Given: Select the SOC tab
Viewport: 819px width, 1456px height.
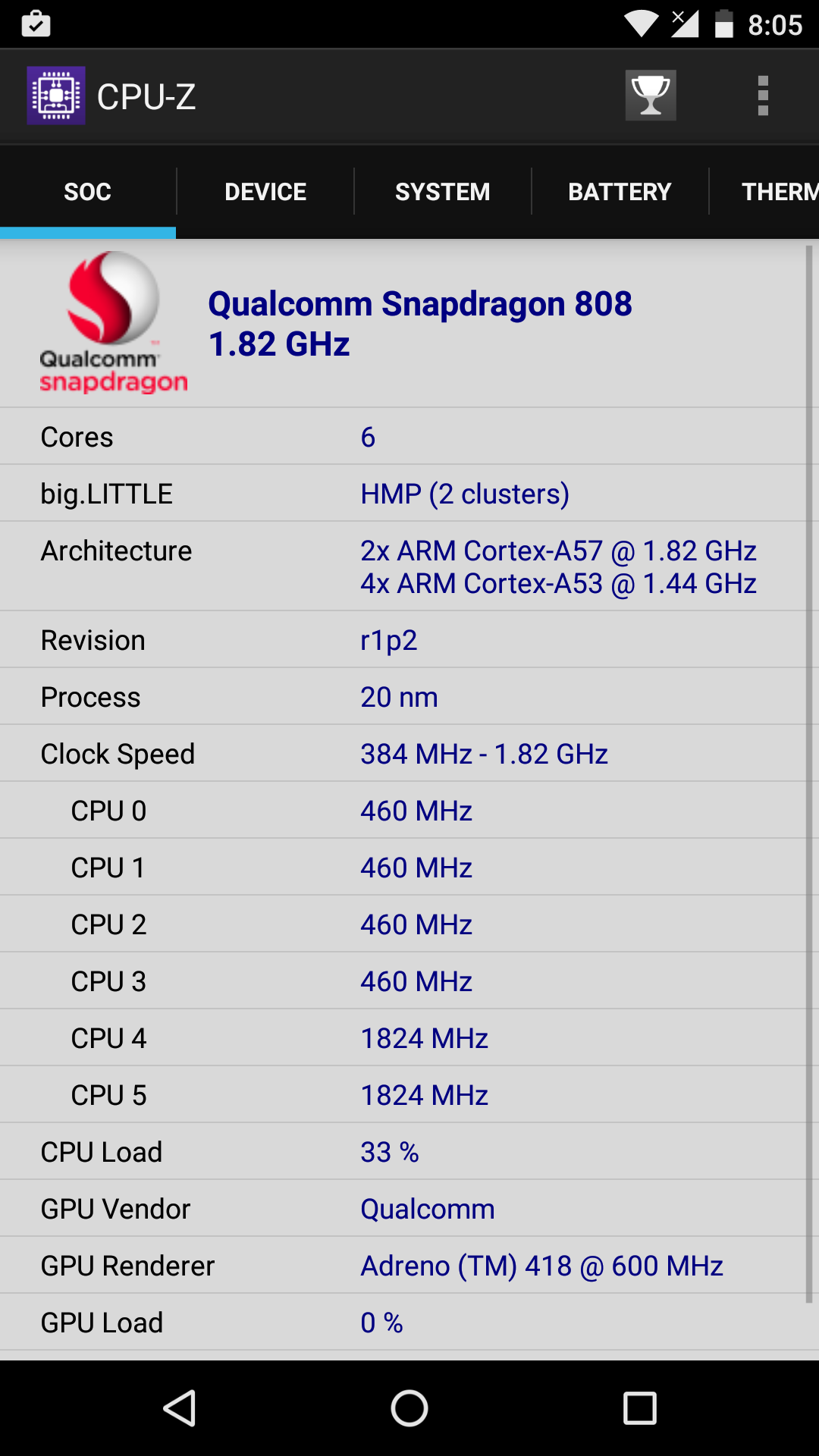Looking at the screenshot, I should coord(88,192).
